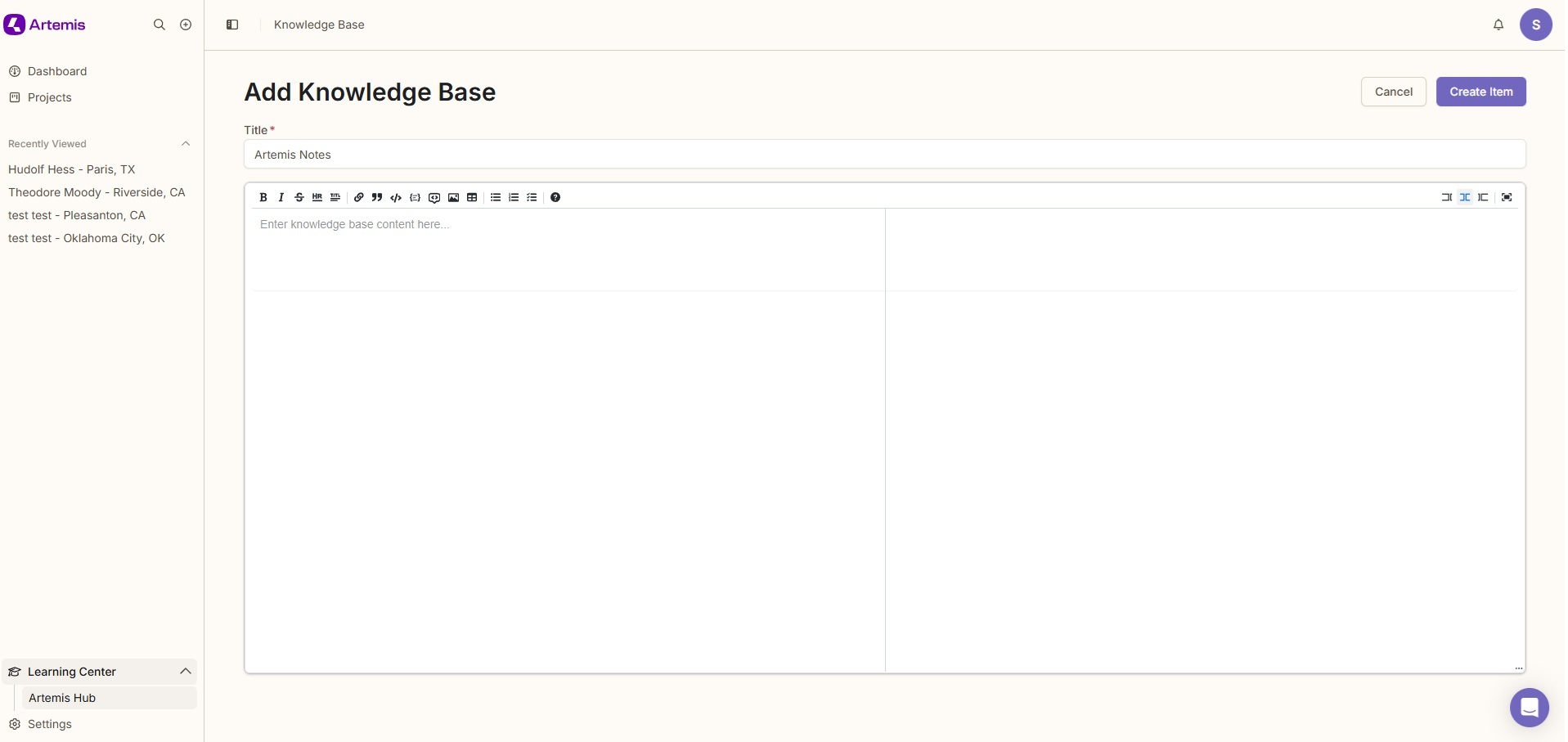This screenshot has width=1568, height=742.
Task: Collapse the Recently Viewed list
Action: pos(186,144)
